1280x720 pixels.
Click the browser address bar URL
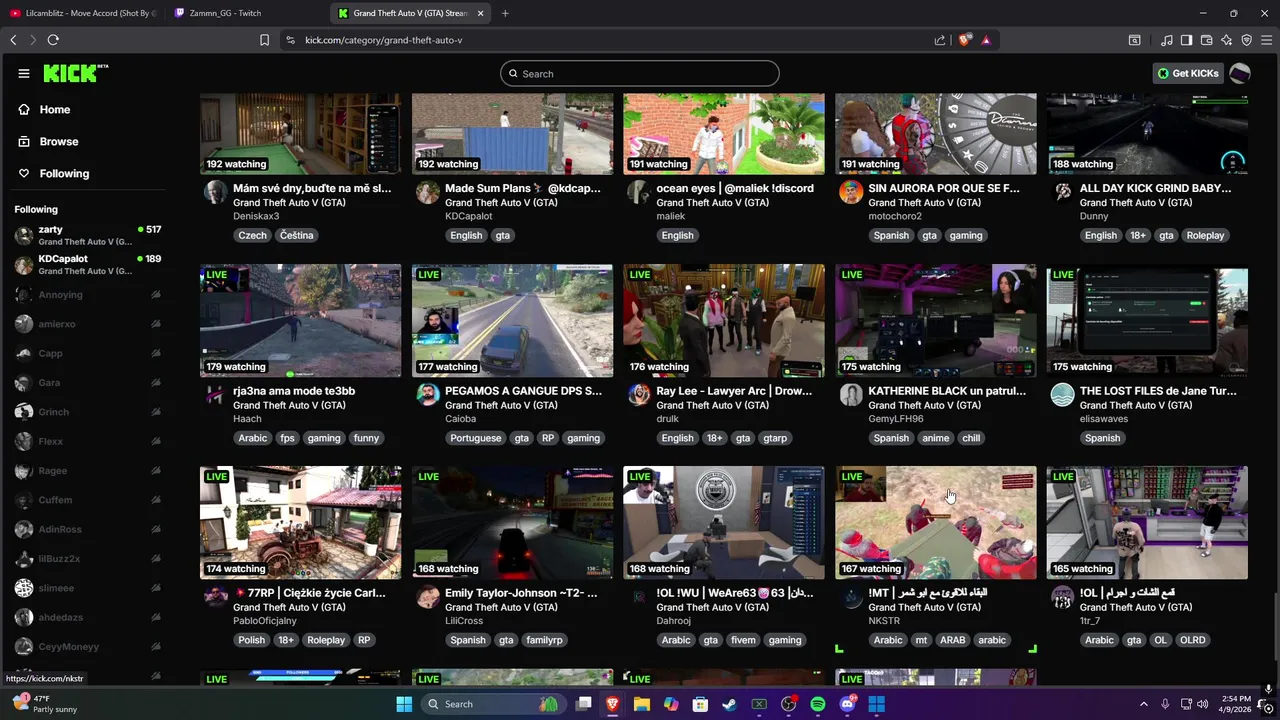[383, 40]
